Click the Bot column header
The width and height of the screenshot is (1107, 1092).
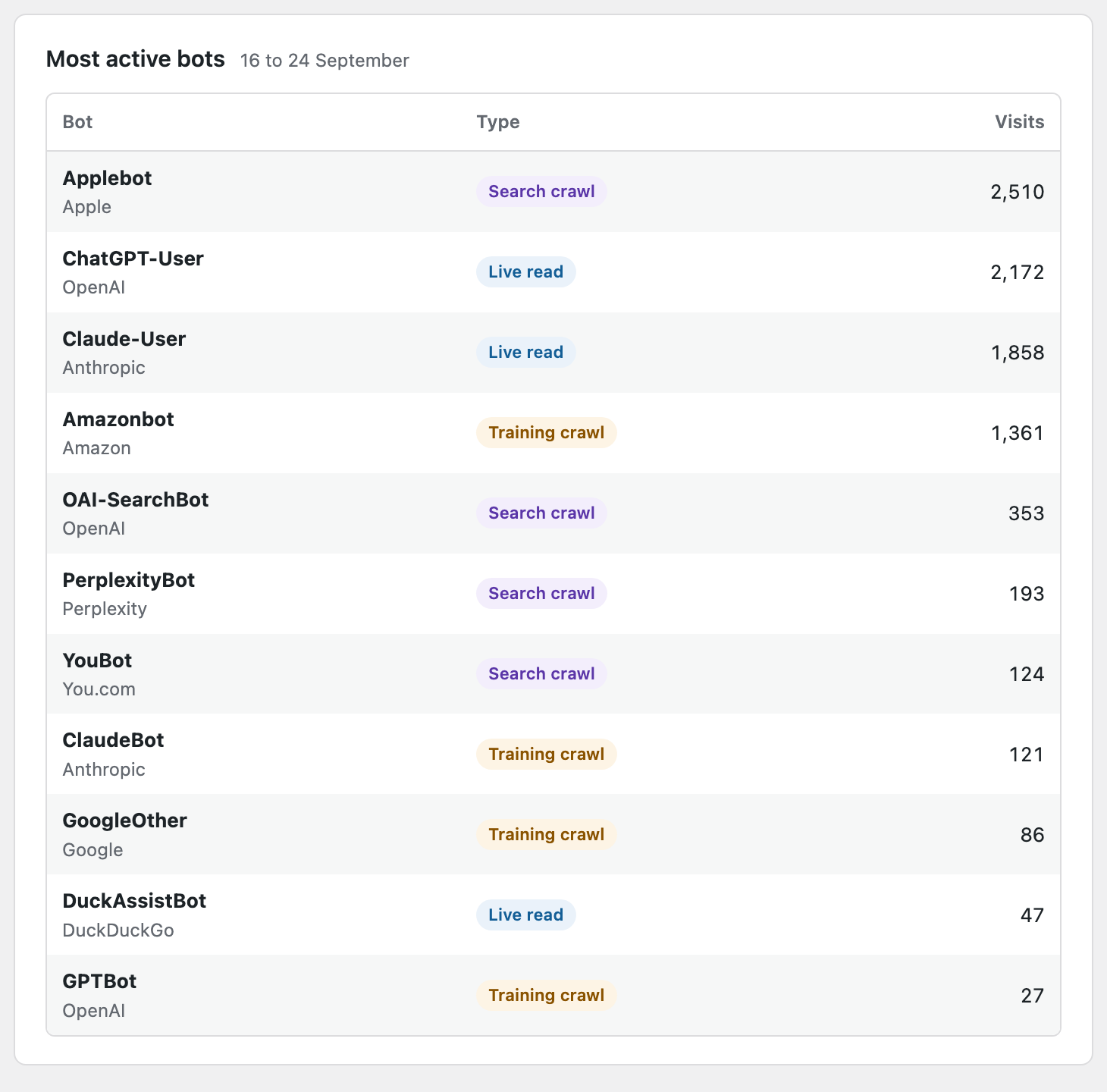click(77, 122)
